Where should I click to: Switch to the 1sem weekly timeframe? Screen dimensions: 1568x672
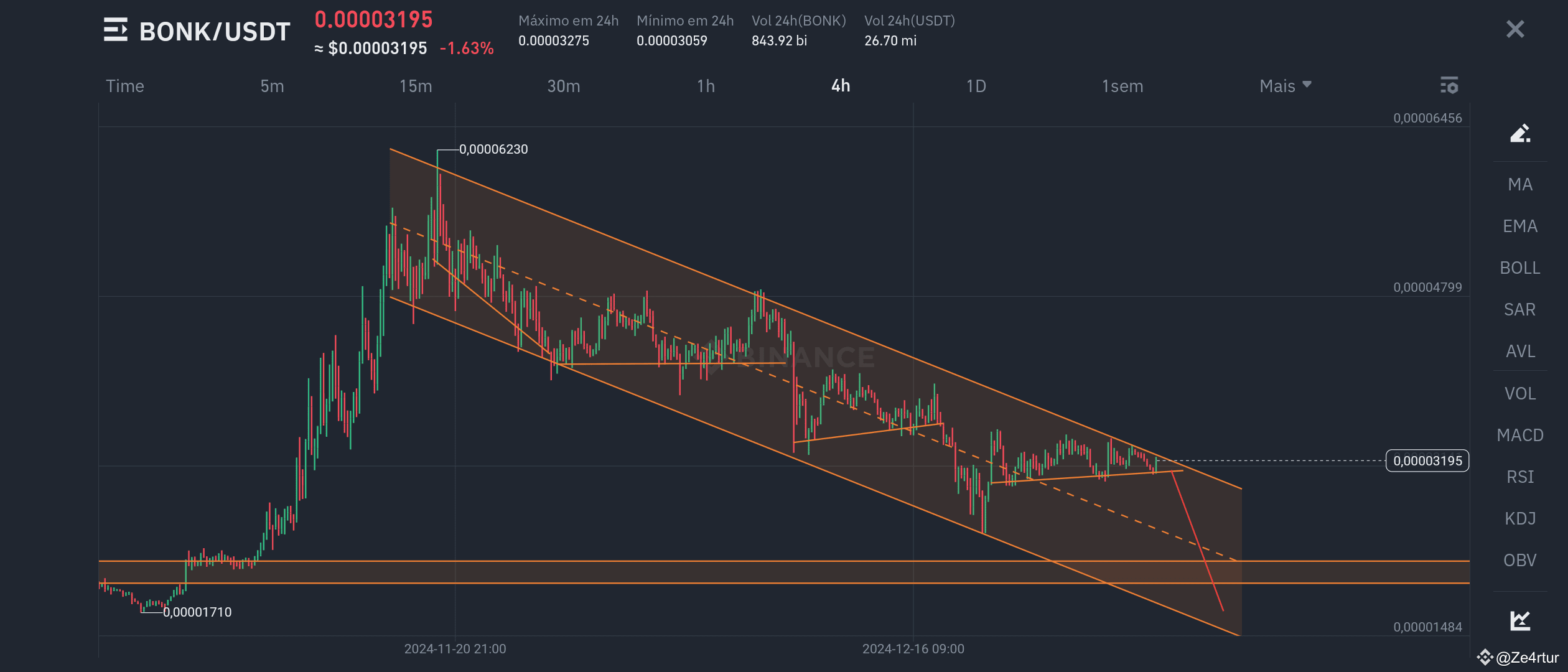(1121, 86)
